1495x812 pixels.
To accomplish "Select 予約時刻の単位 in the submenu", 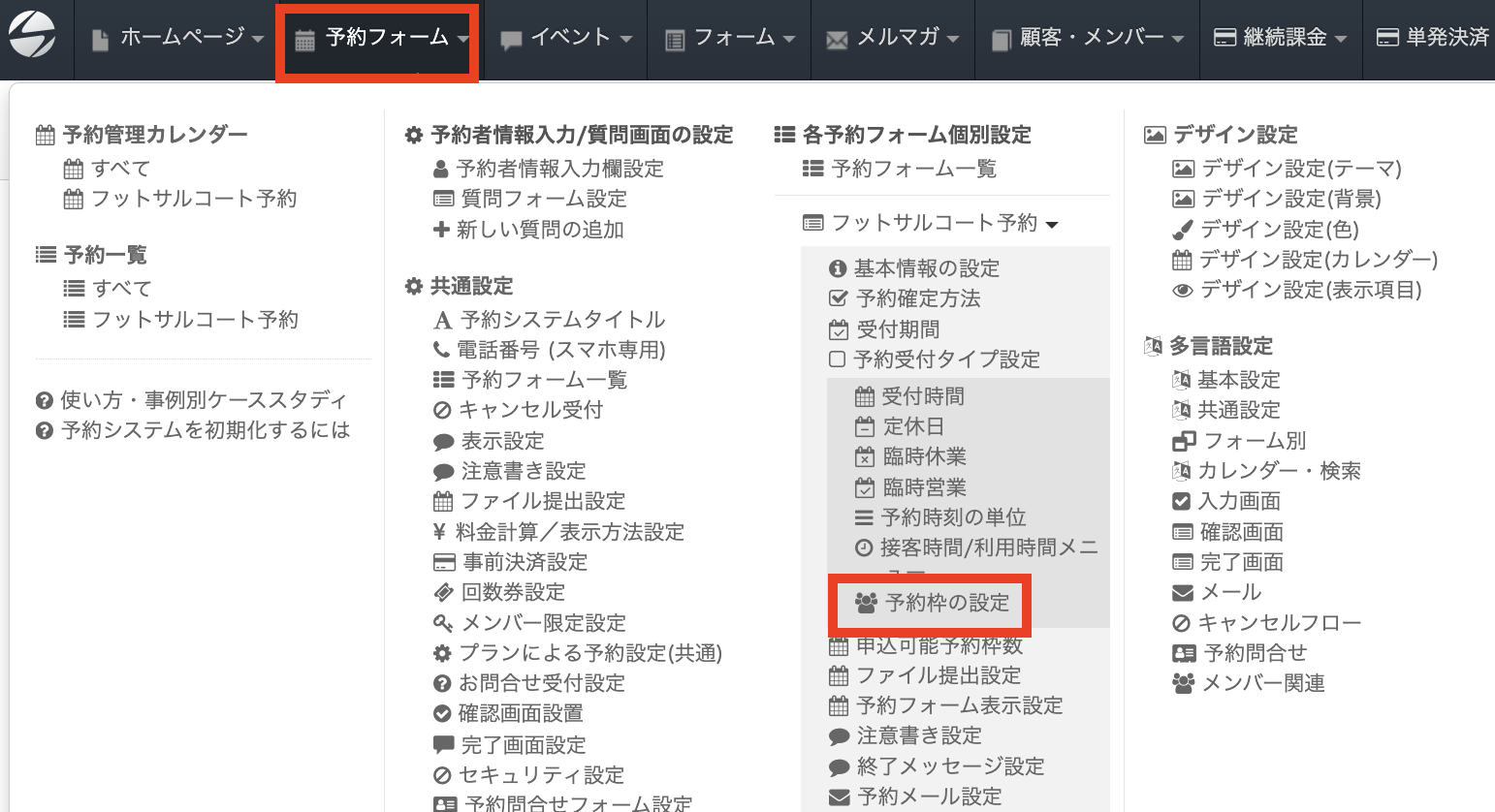I will pos(952,517).
